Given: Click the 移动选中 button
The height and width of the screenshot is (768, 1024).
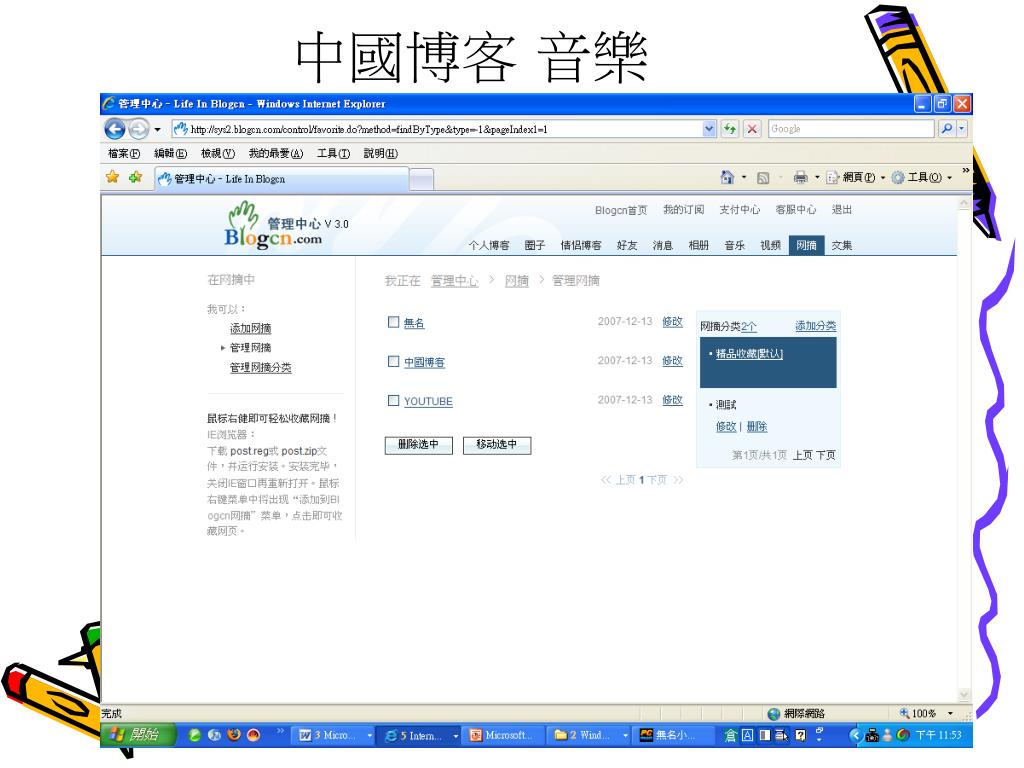Looking at the screenshot, I should click(x=497, y=445).
